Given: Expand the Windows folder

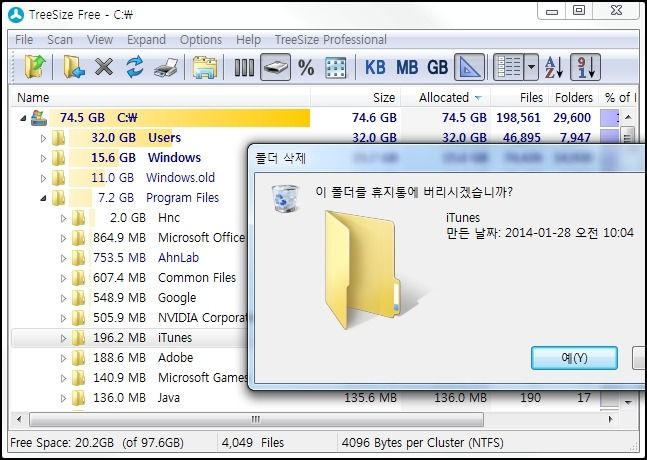Looking at the screenshot, I should [x=43, y=158].
